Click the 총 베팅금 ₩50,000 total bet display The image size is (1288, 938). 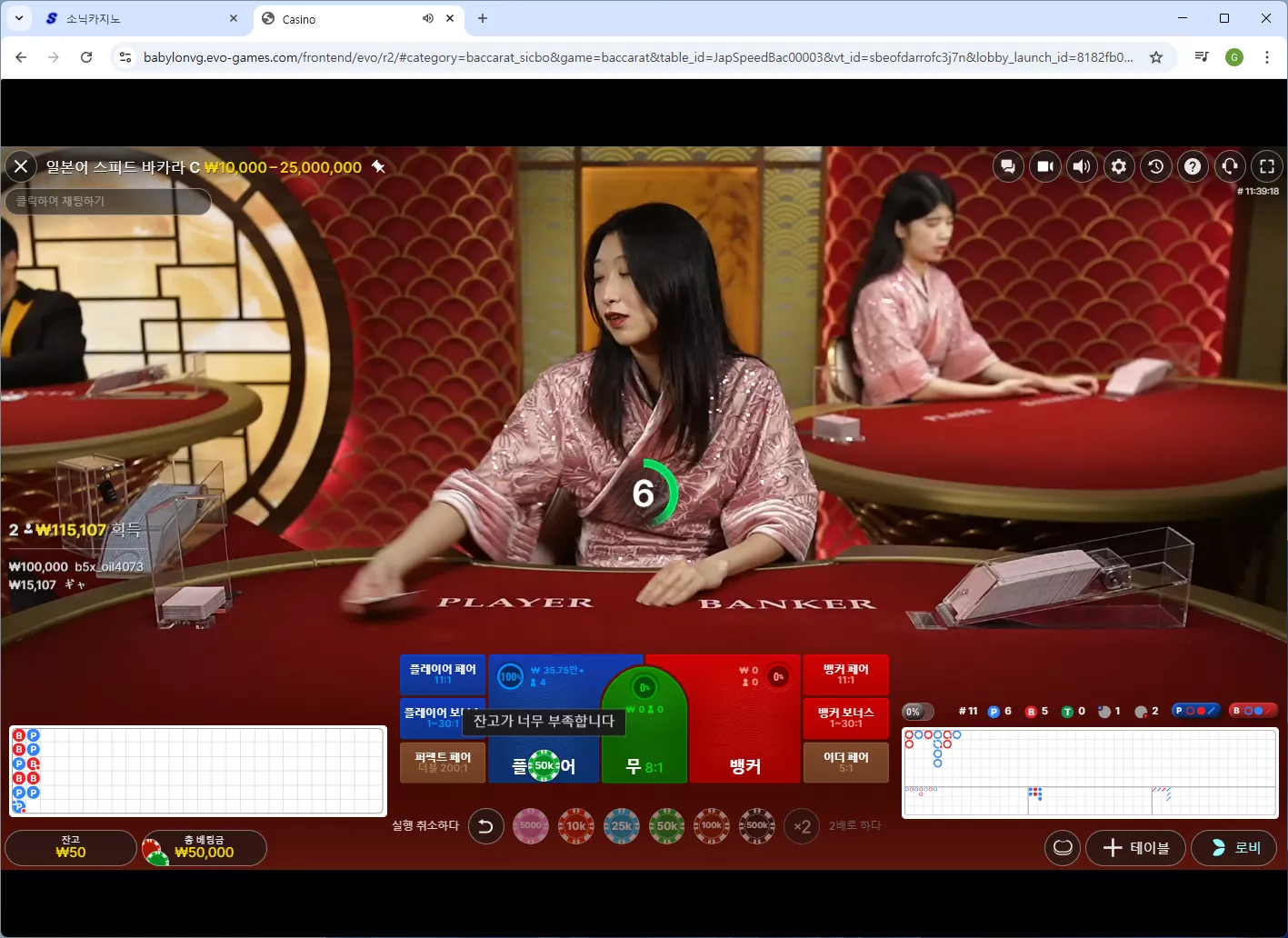click(x=204, y=848)
